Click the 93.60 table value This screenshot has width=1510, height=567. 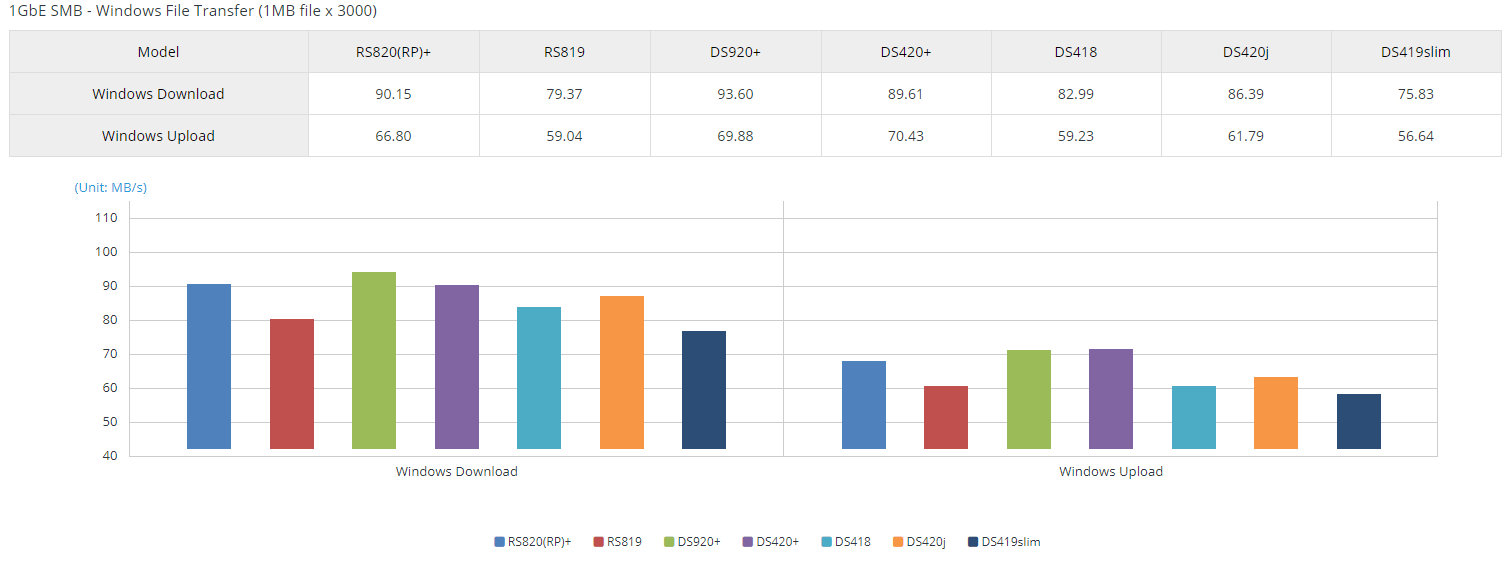736,94
